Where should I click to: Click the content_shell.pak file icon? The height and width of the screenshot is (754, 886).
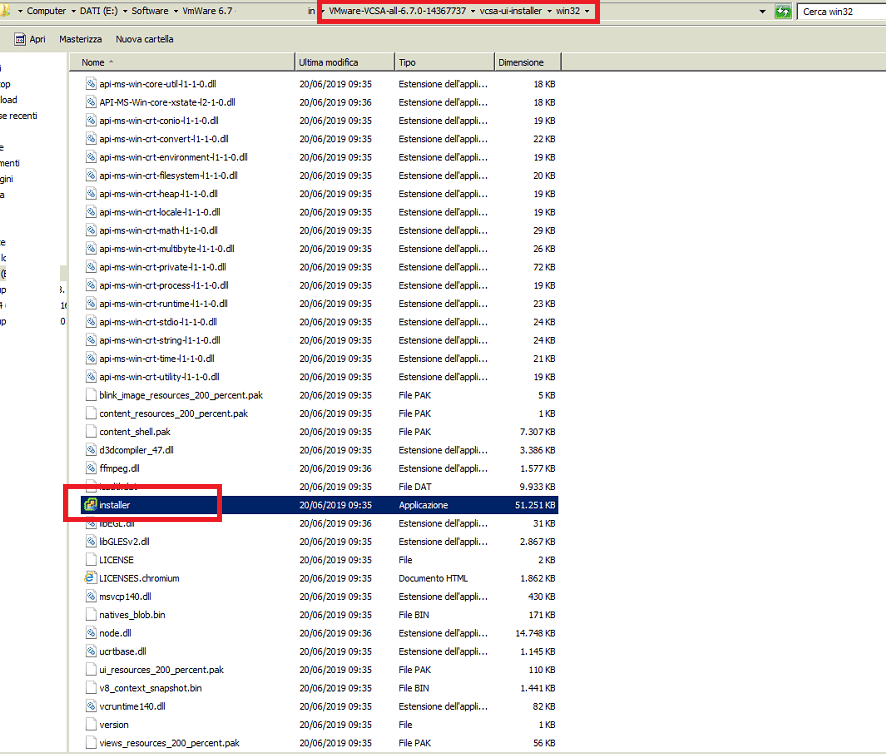click(x=90, y=431)
